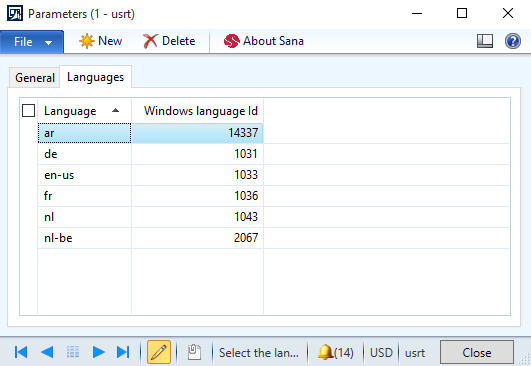531x366 pixels.
Task: Toggle the view layout icon
Action: (x=485, y=41)
